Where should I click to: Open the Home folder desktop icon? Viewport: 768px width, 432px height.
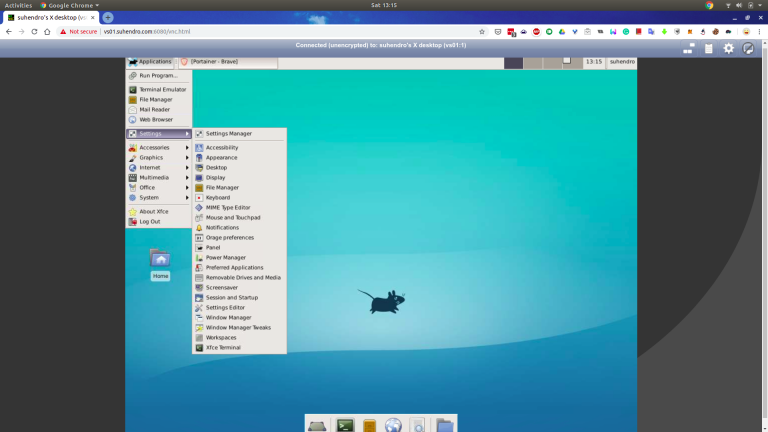tap(160, 260)
